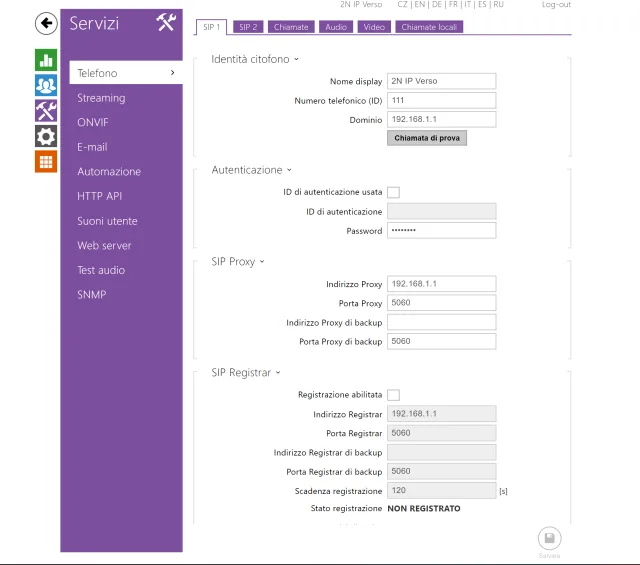Select Streaming in the services menu
The image size is (640, 565).
pos(101,98)
